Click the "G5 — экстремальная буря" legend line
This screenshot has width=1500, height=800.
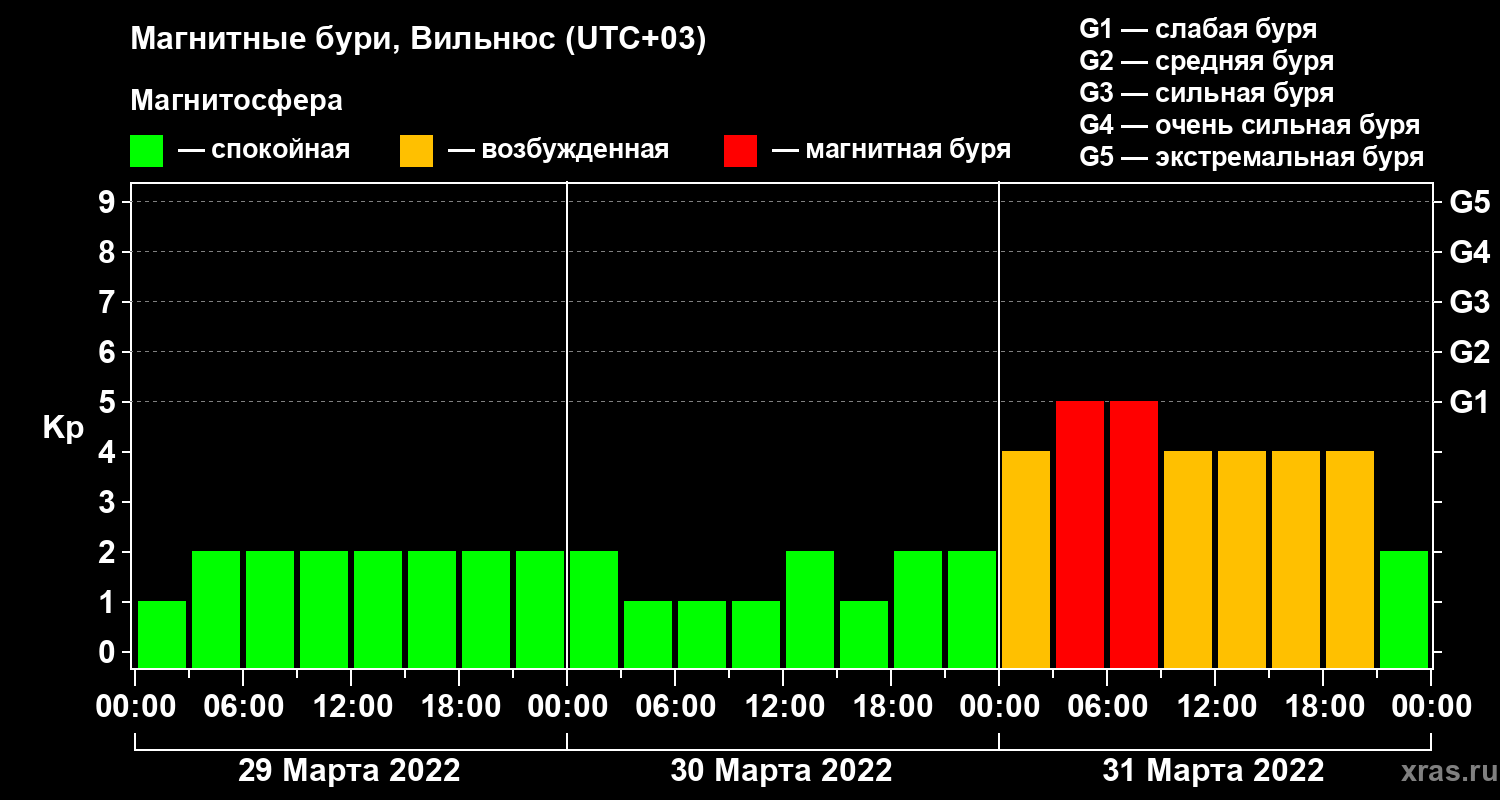[1252, 157]
